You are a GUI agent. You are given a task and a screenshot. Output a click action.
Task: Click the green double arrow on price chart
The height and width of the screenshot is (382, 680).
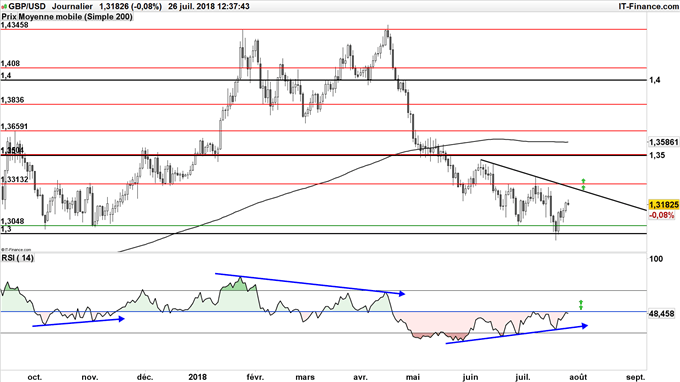(x=583, y=184)
